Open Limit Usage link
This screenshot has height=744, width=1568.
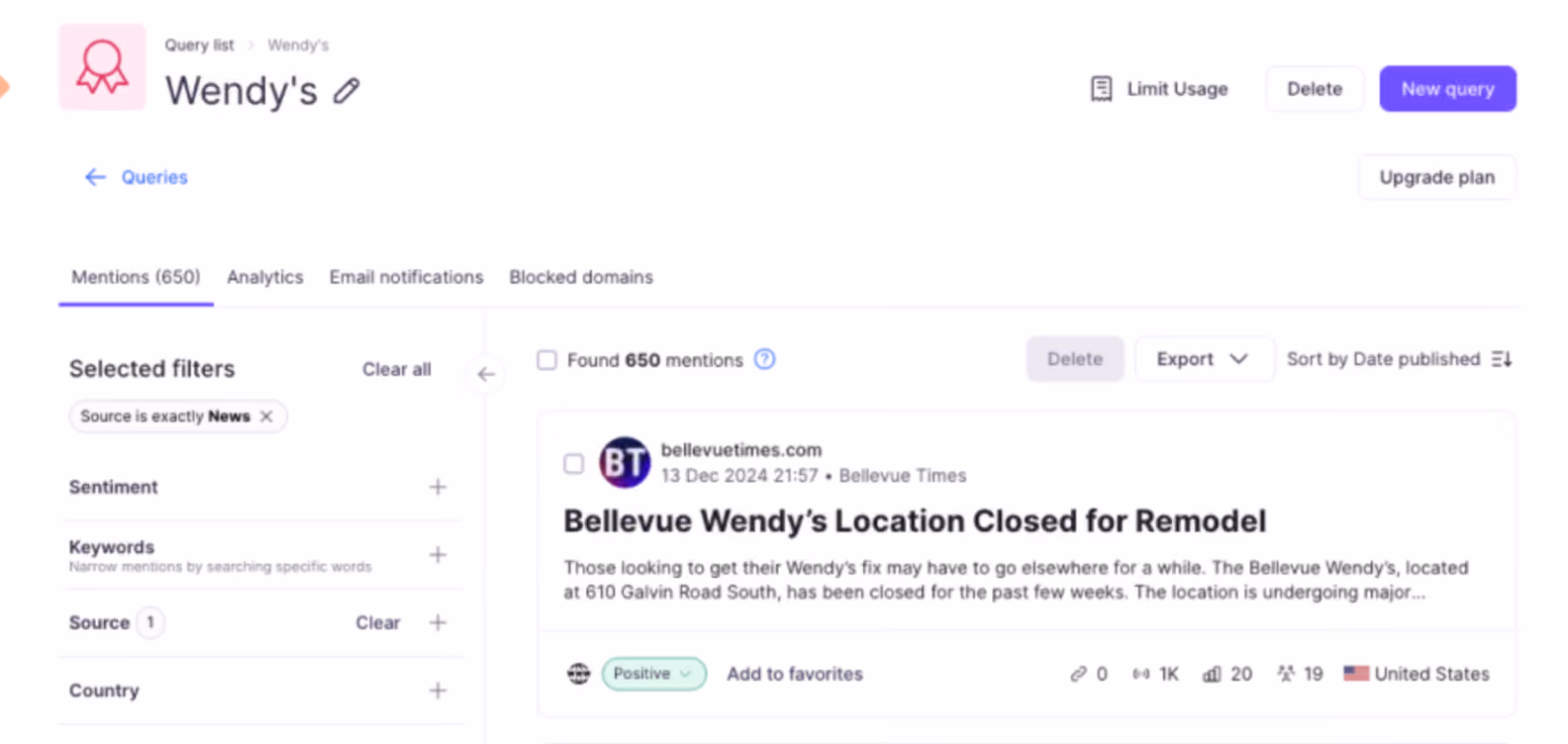(x=1177, y=89)
